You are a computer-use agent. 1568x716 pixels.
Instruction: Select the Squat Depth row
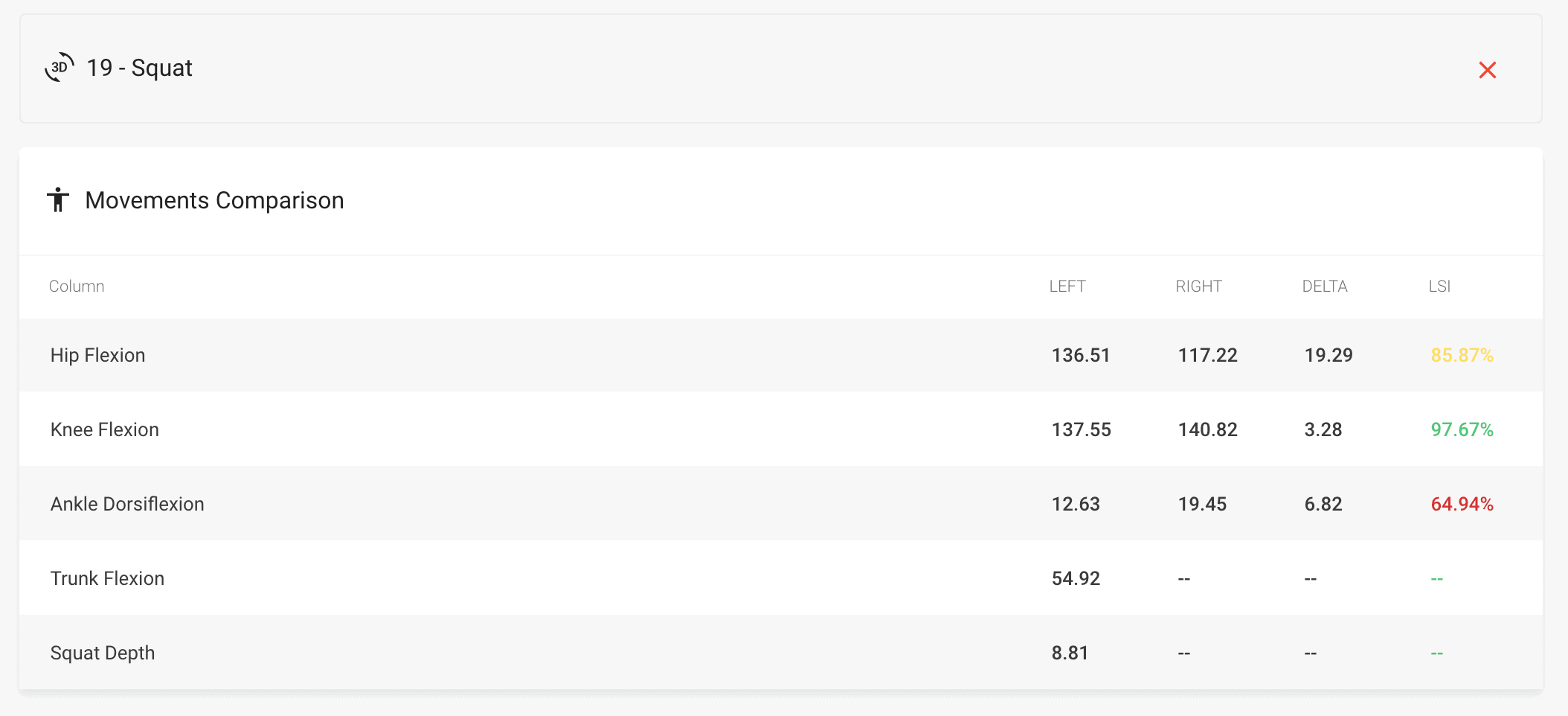point(781,652)
